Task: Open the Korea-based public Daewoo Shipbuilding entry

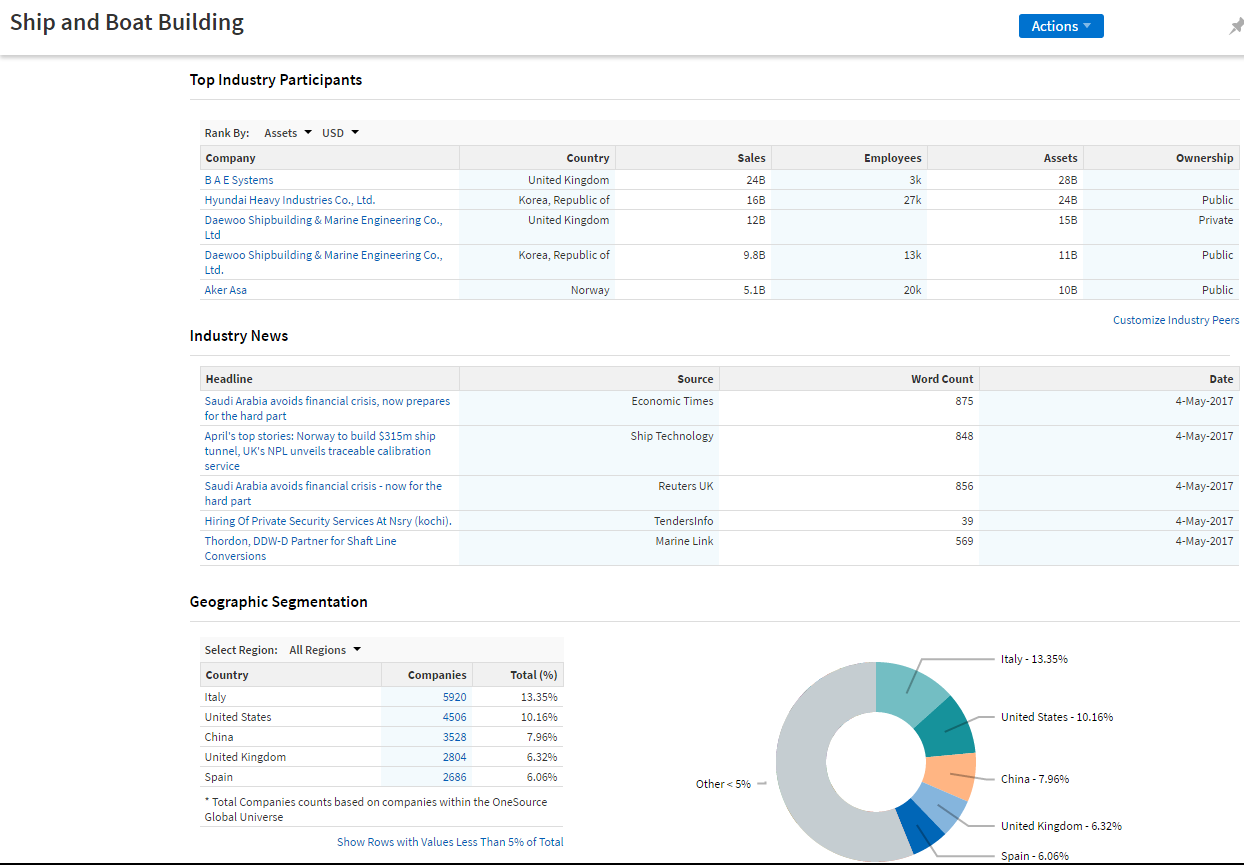Action: [323, 262]
